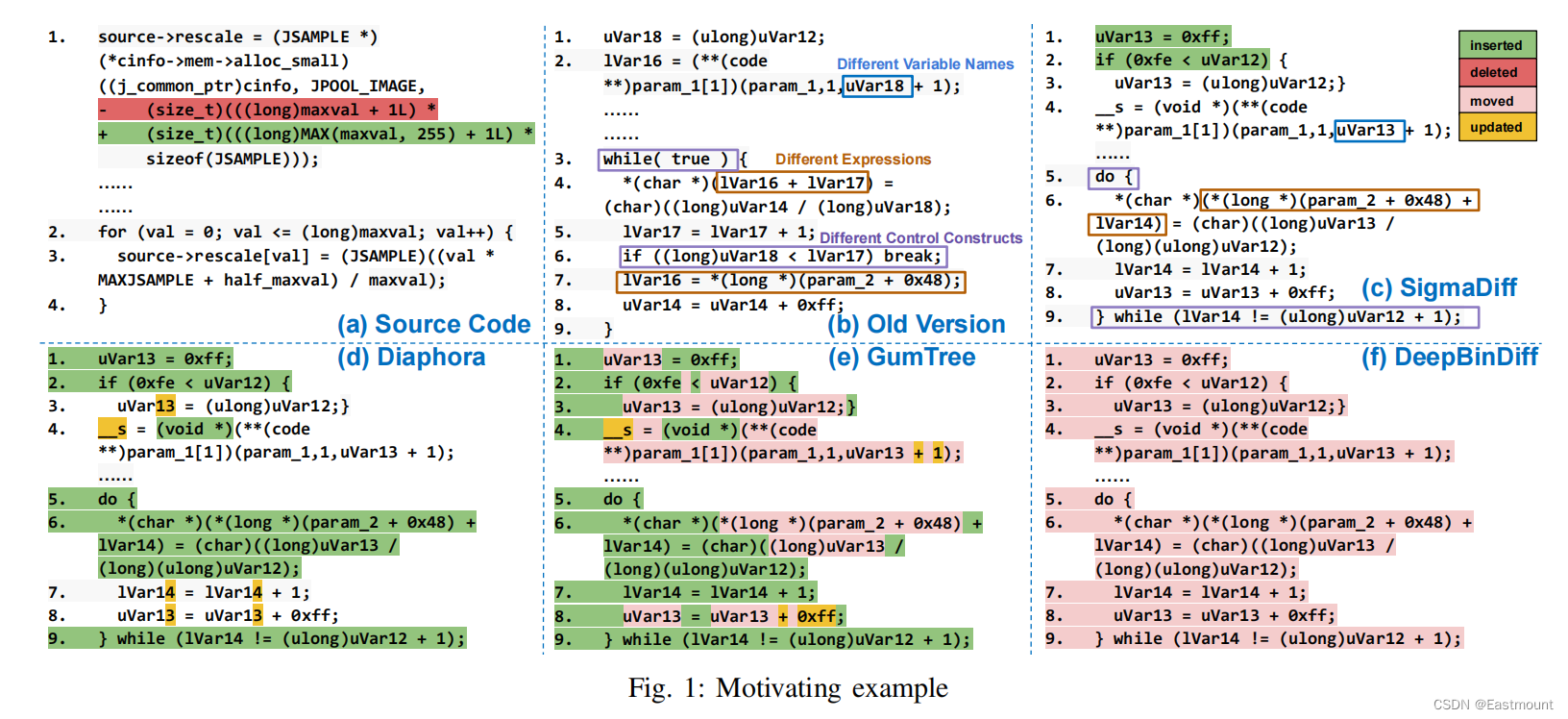Click the pink "moved" legend swatch
The width and height of the screenshot is (1568, 719).
(x=1497, y=100)
